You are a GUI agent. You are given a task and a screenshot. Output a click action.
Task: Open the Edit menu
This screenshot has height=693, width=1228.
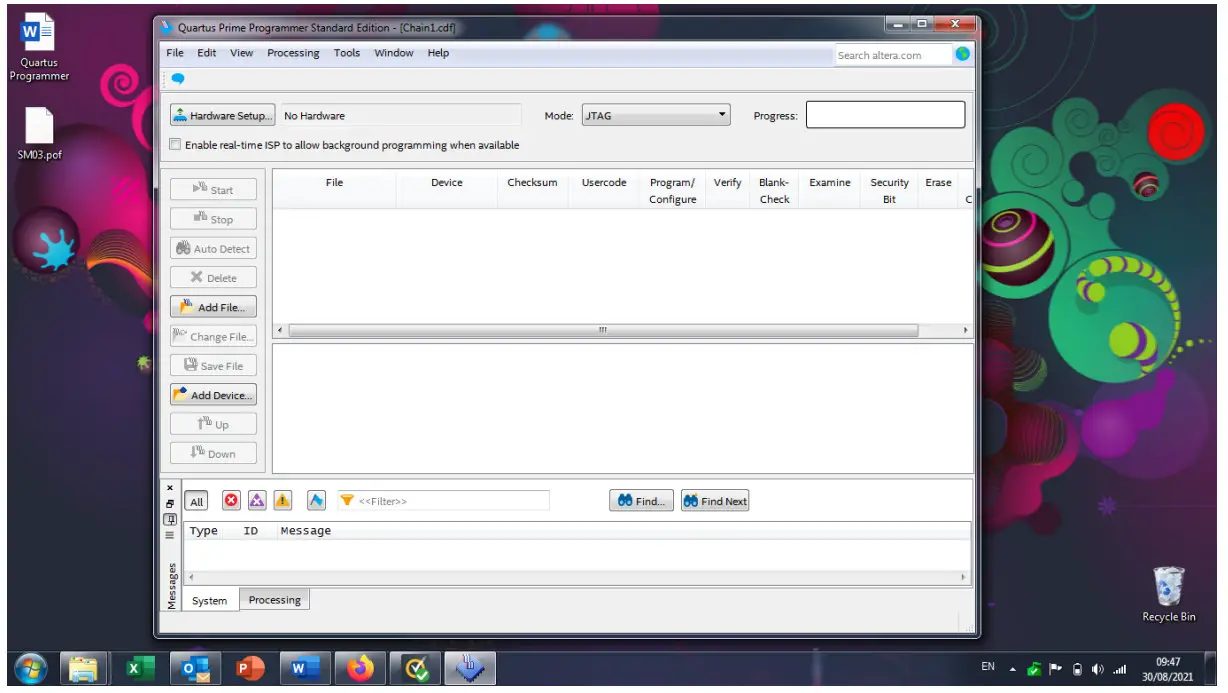tap(207, 53)
